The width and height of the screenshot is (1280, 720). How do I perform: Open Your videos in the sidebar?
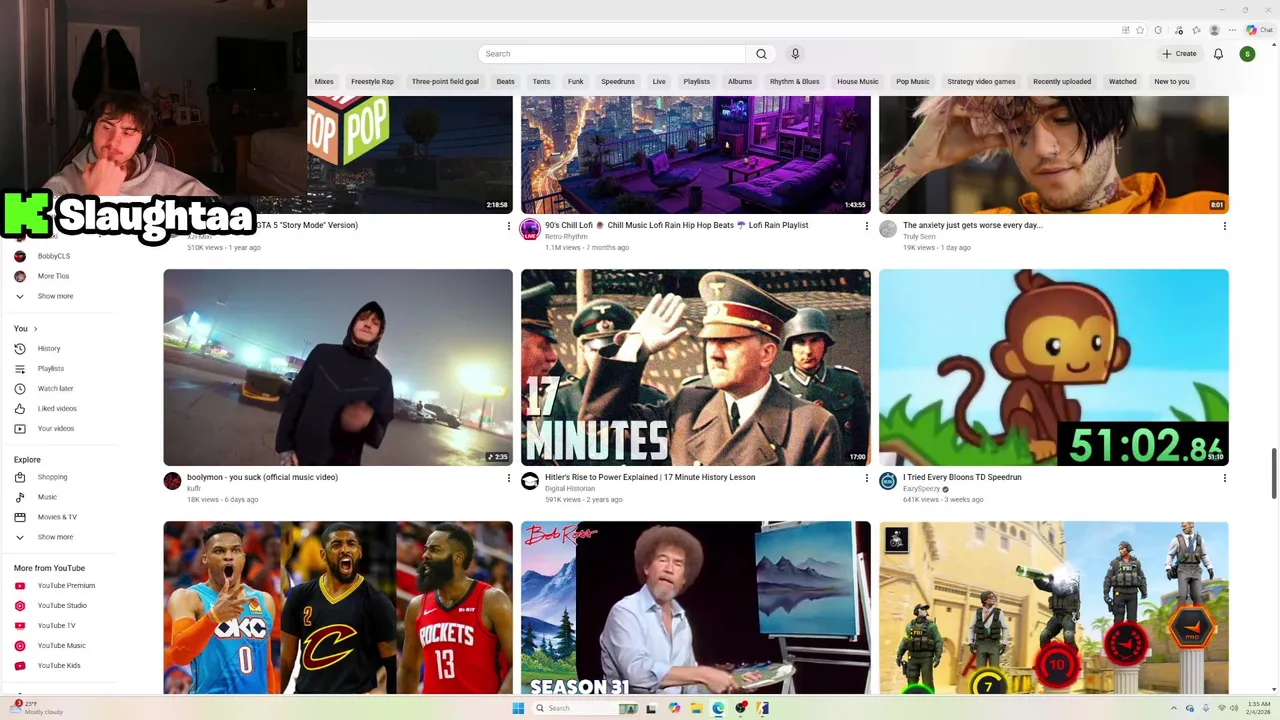[x=56, y=428]
